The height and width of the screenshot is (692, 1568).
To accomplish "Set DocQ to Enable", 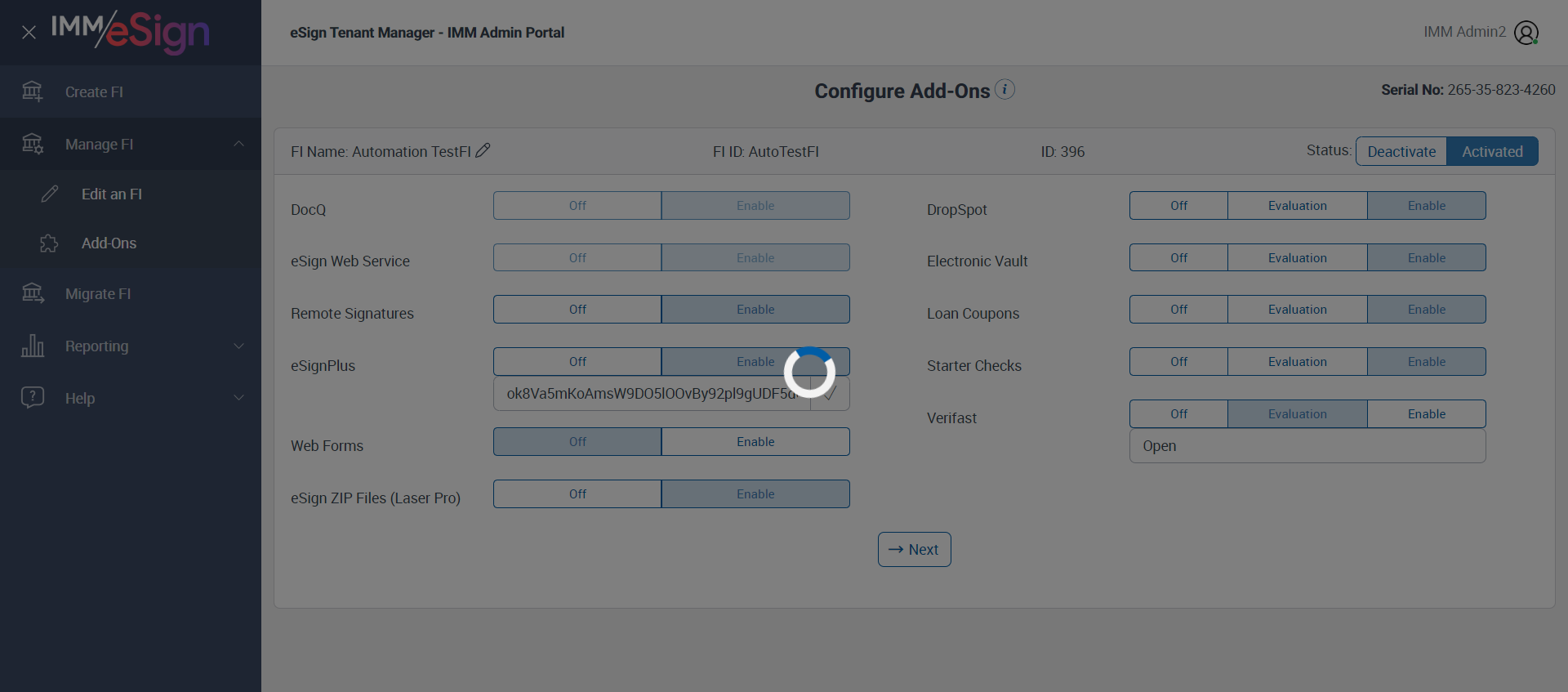I will point(755,206).
